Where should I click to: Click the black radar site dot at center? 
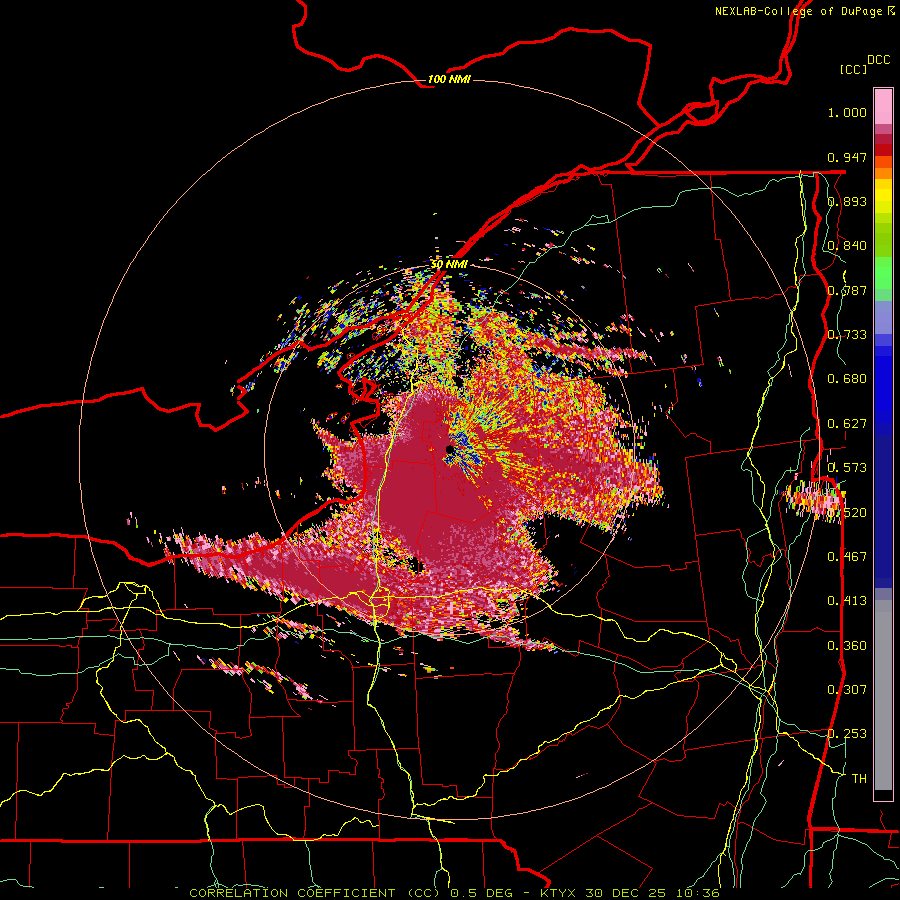click(449, 449)
